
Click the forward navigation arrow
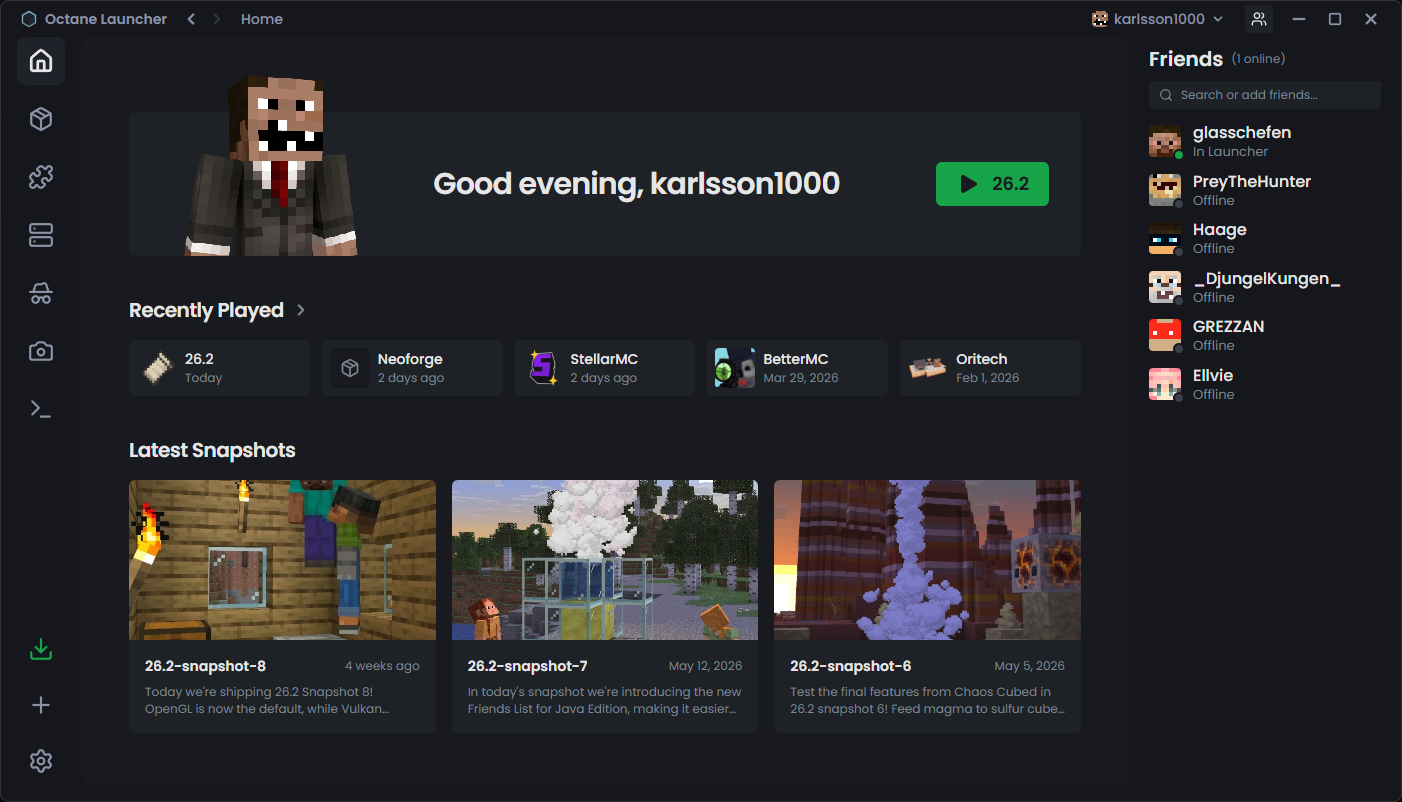pos(217,19)
